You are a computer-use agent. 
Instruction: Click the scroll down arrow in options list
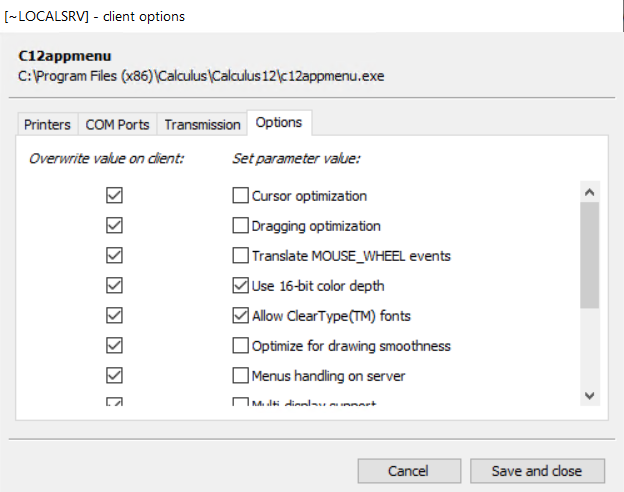pos(589,395)
